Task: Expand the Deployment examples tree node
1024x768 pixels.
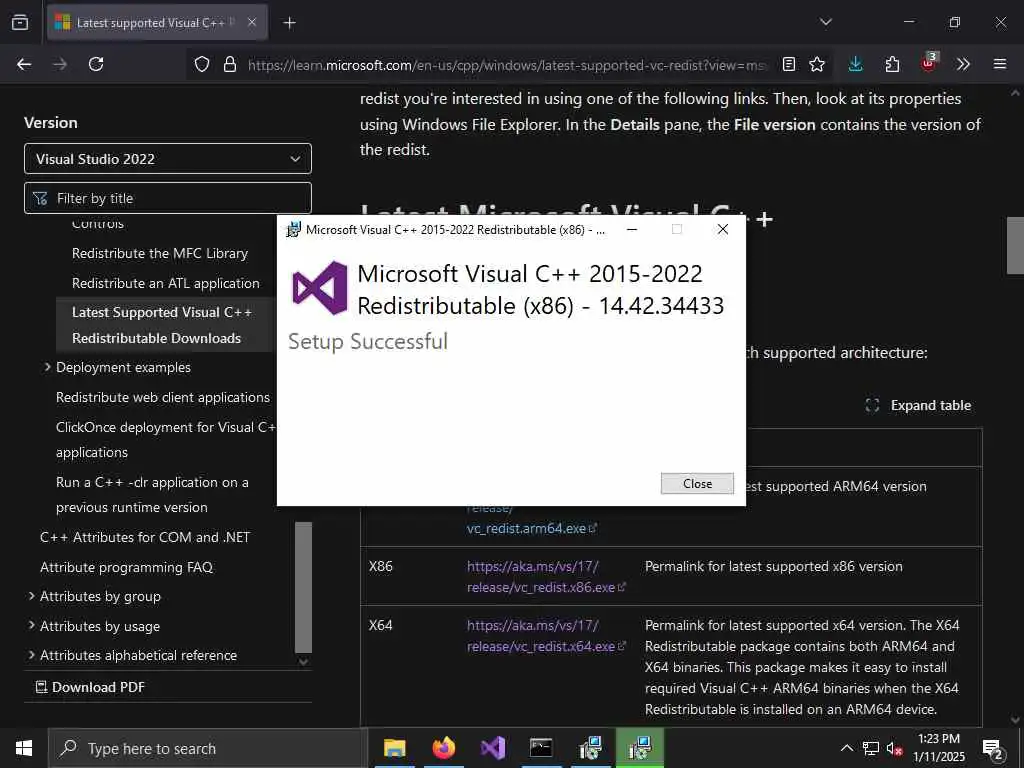Action: pos(47,367)
